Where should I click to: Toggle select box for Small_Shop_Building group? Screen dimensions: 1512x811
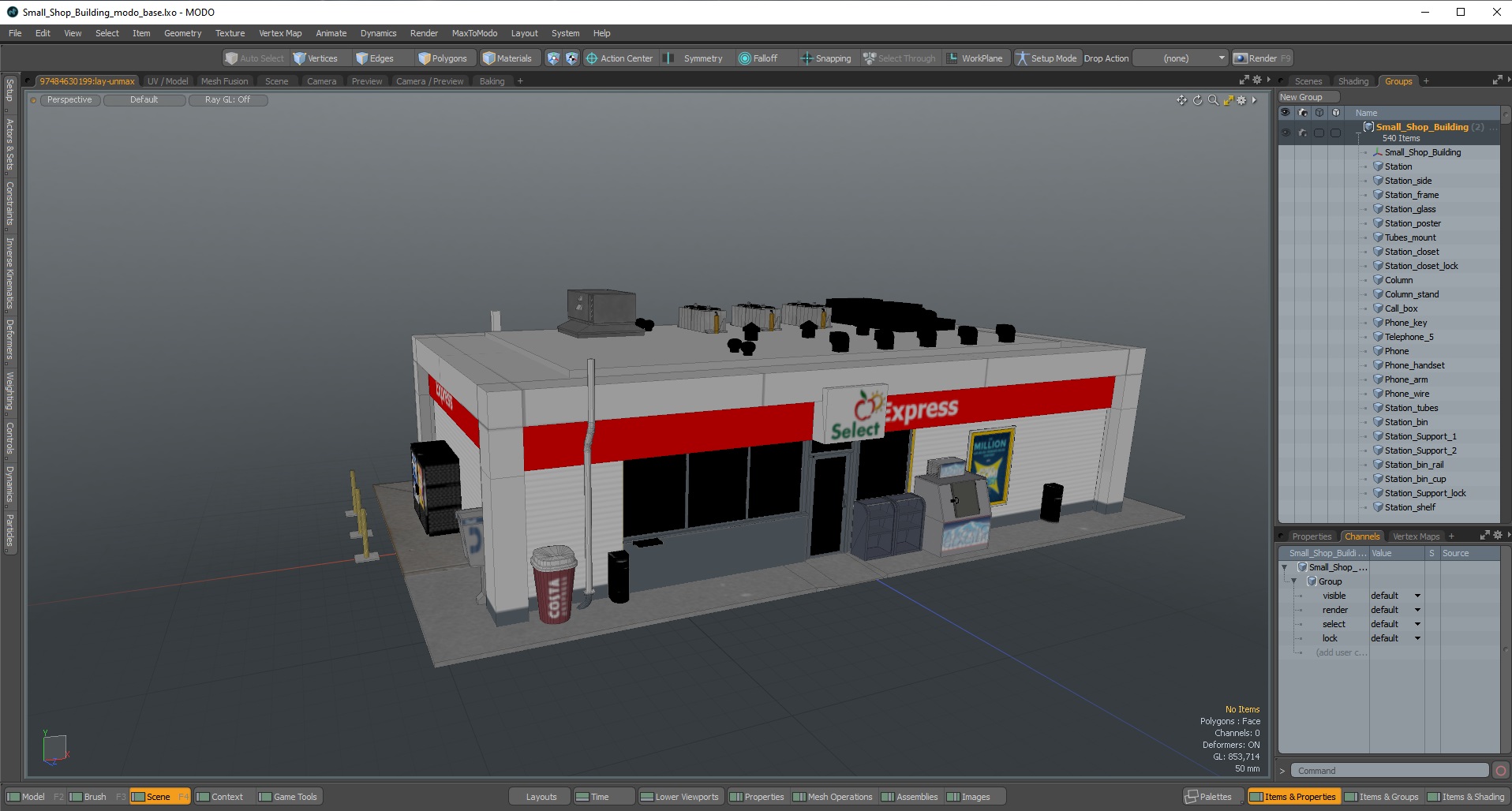1319,133
